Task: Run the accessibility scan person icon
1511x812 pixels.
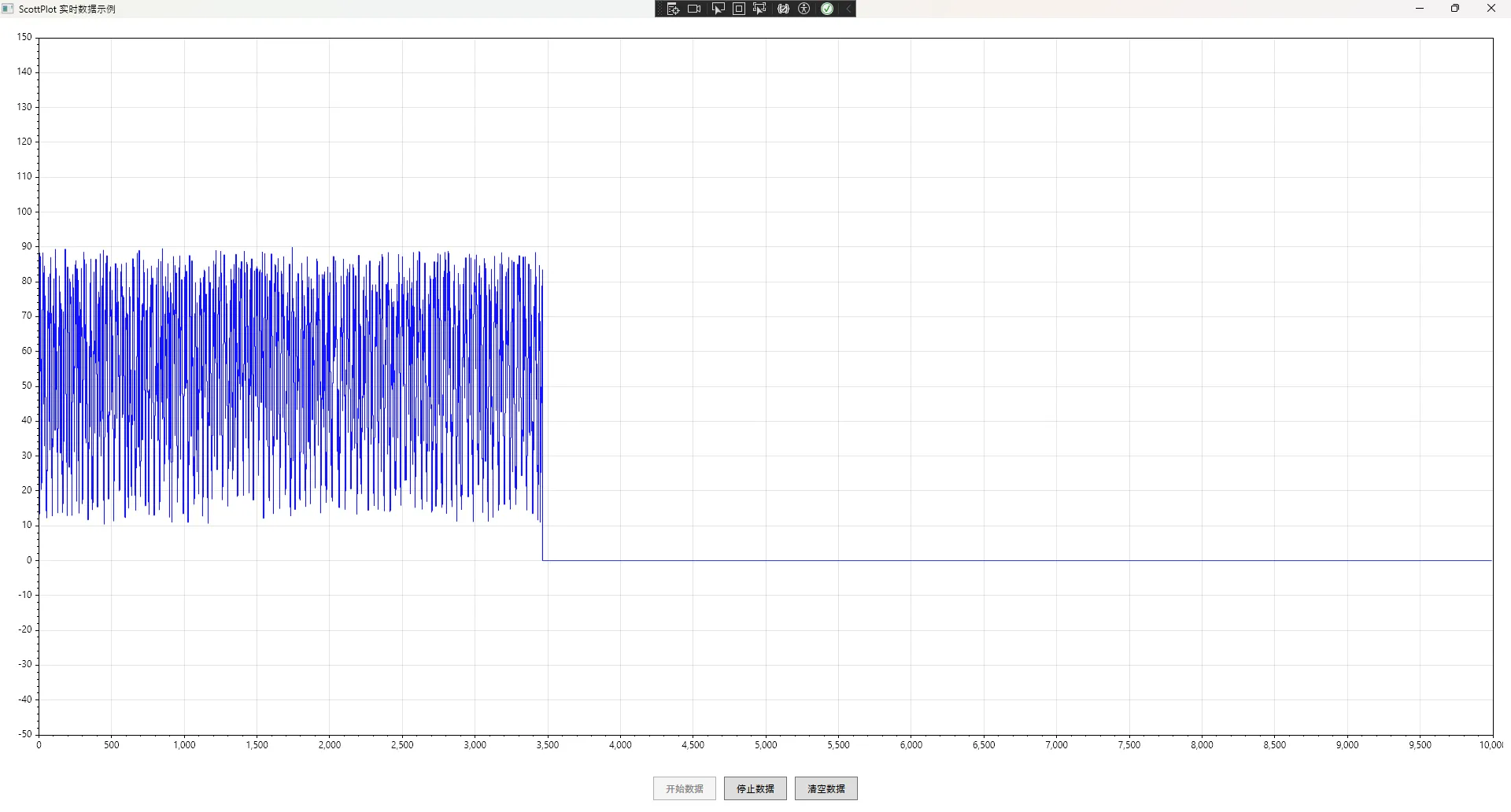Action: (804, 9)
